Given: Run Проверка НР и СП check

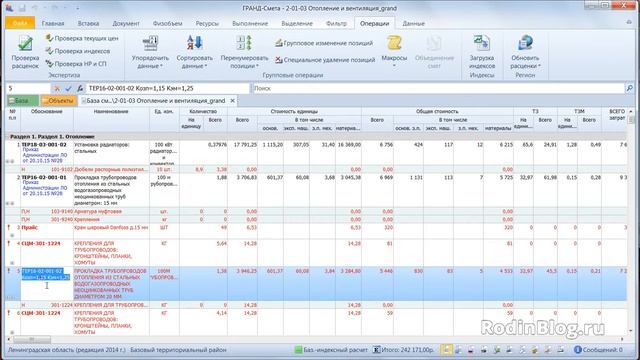Looking at the screenshot, I should click(x=76, y=64).
